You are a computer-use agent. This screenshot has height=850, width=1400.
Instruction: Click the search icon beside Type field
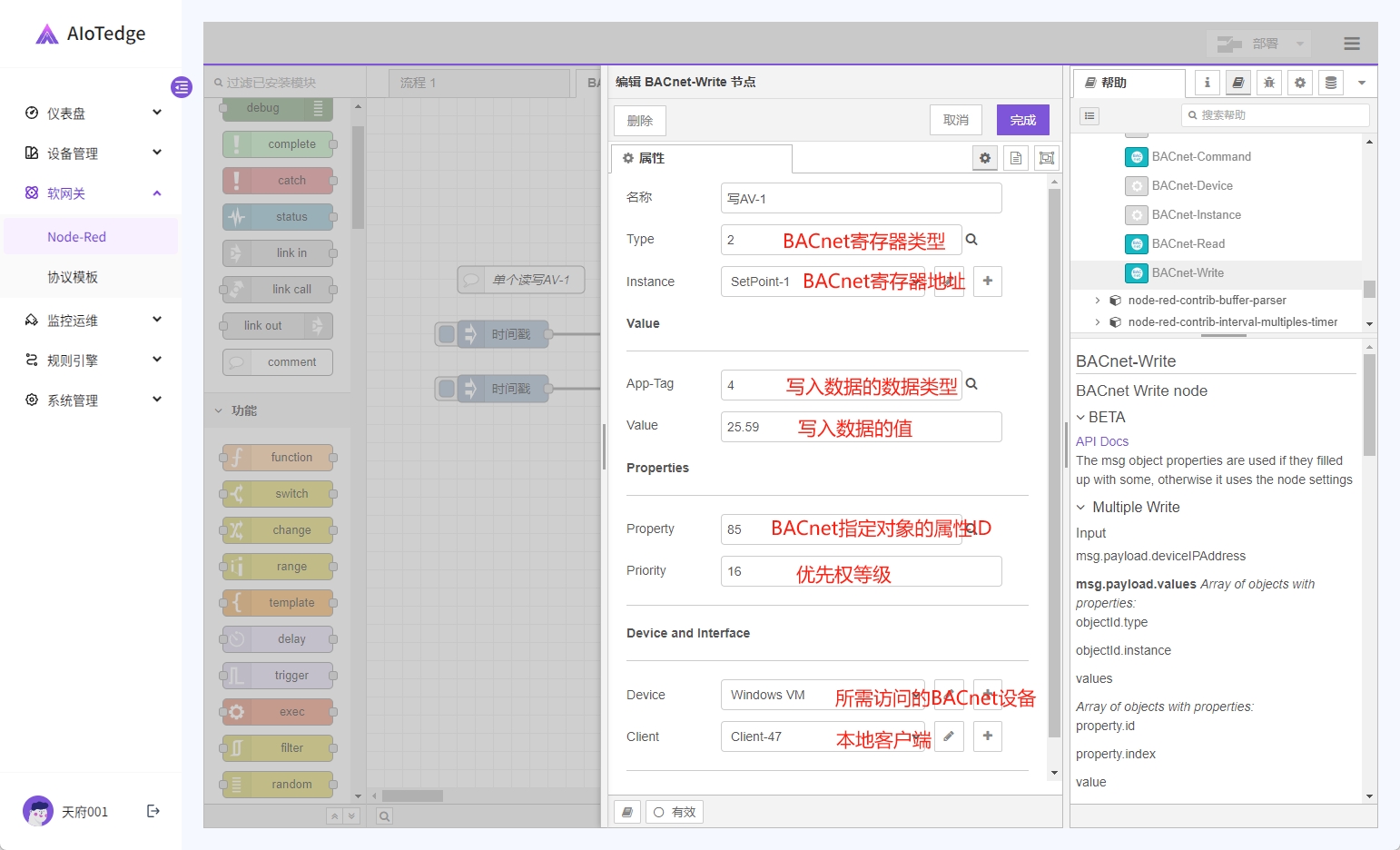971,240
